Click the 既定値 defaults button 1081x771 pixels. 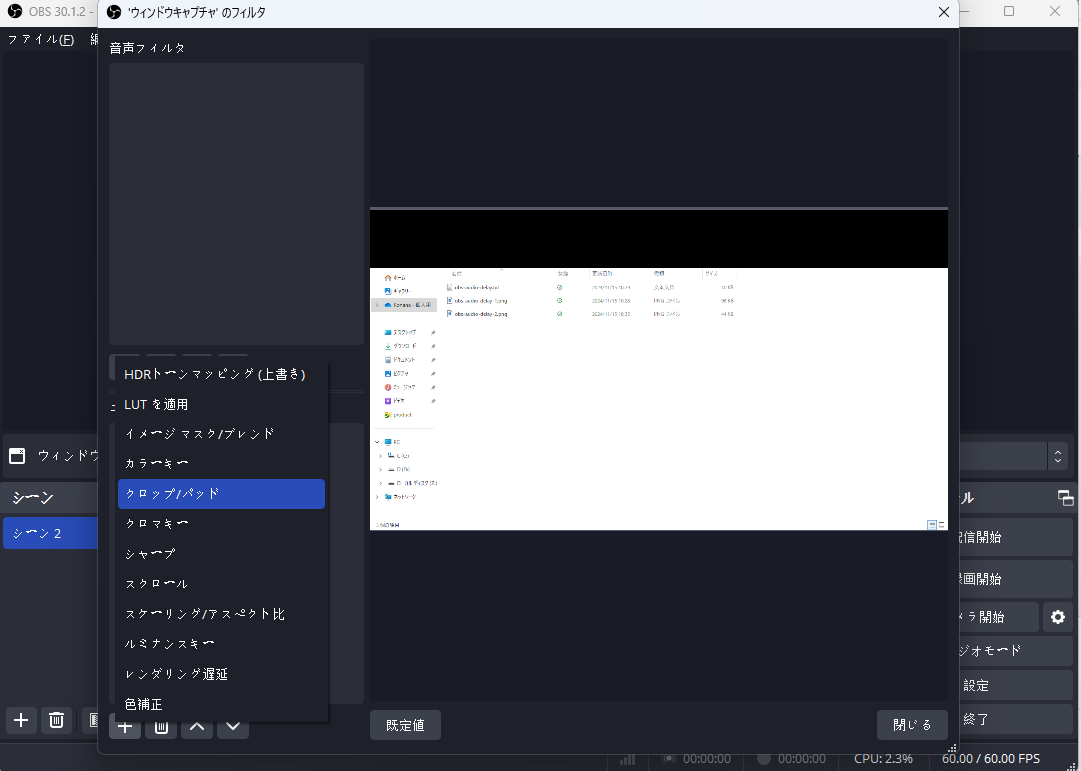click(x=405, y=725)
